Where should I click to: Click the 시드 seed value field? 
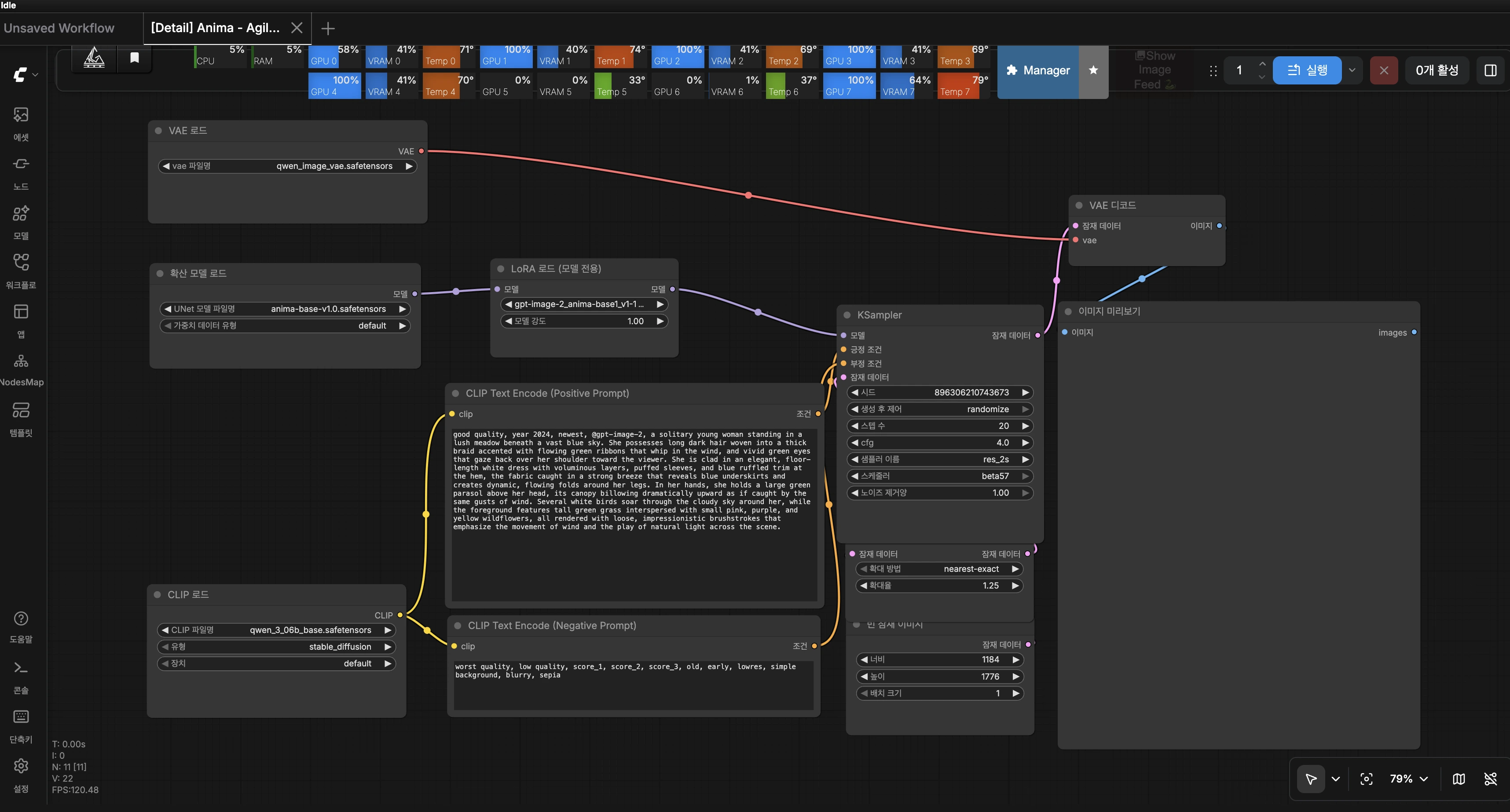tap(940, 392)
